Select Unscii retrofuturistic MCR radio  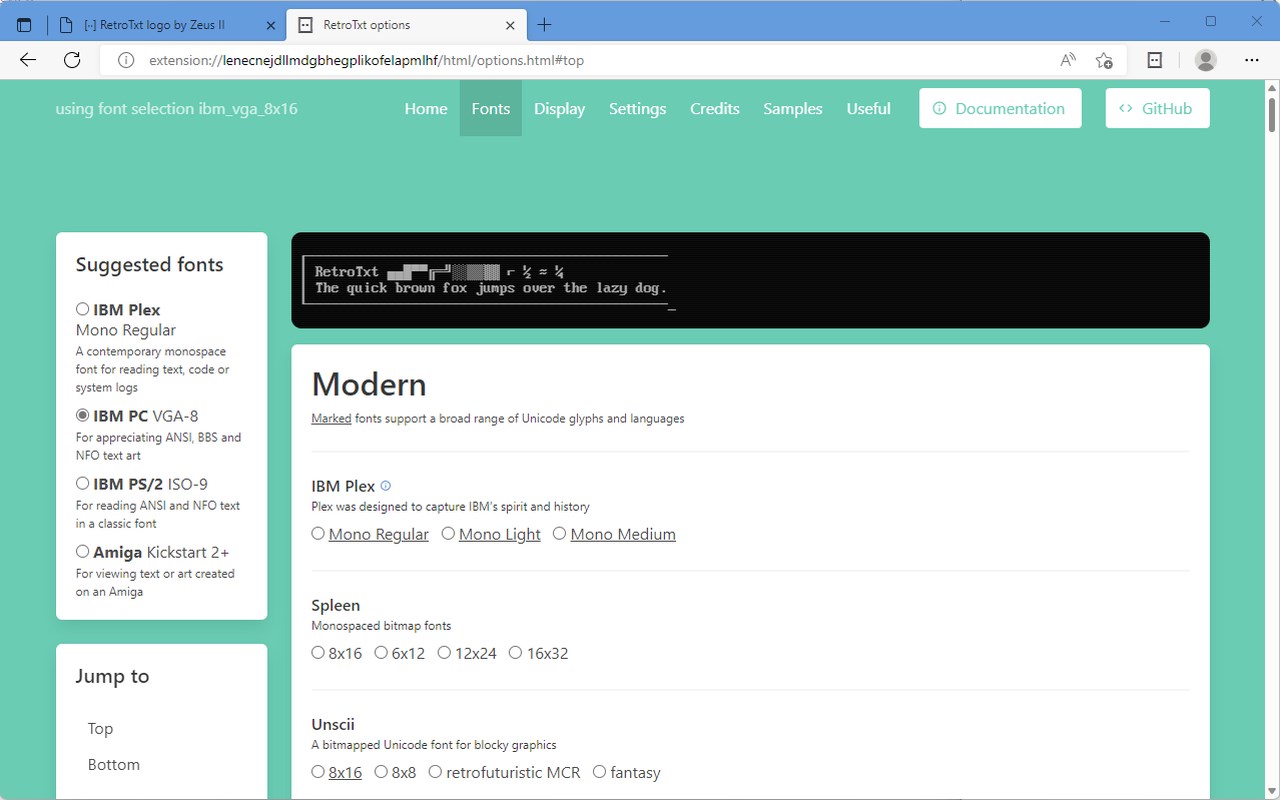coord(435,772)
